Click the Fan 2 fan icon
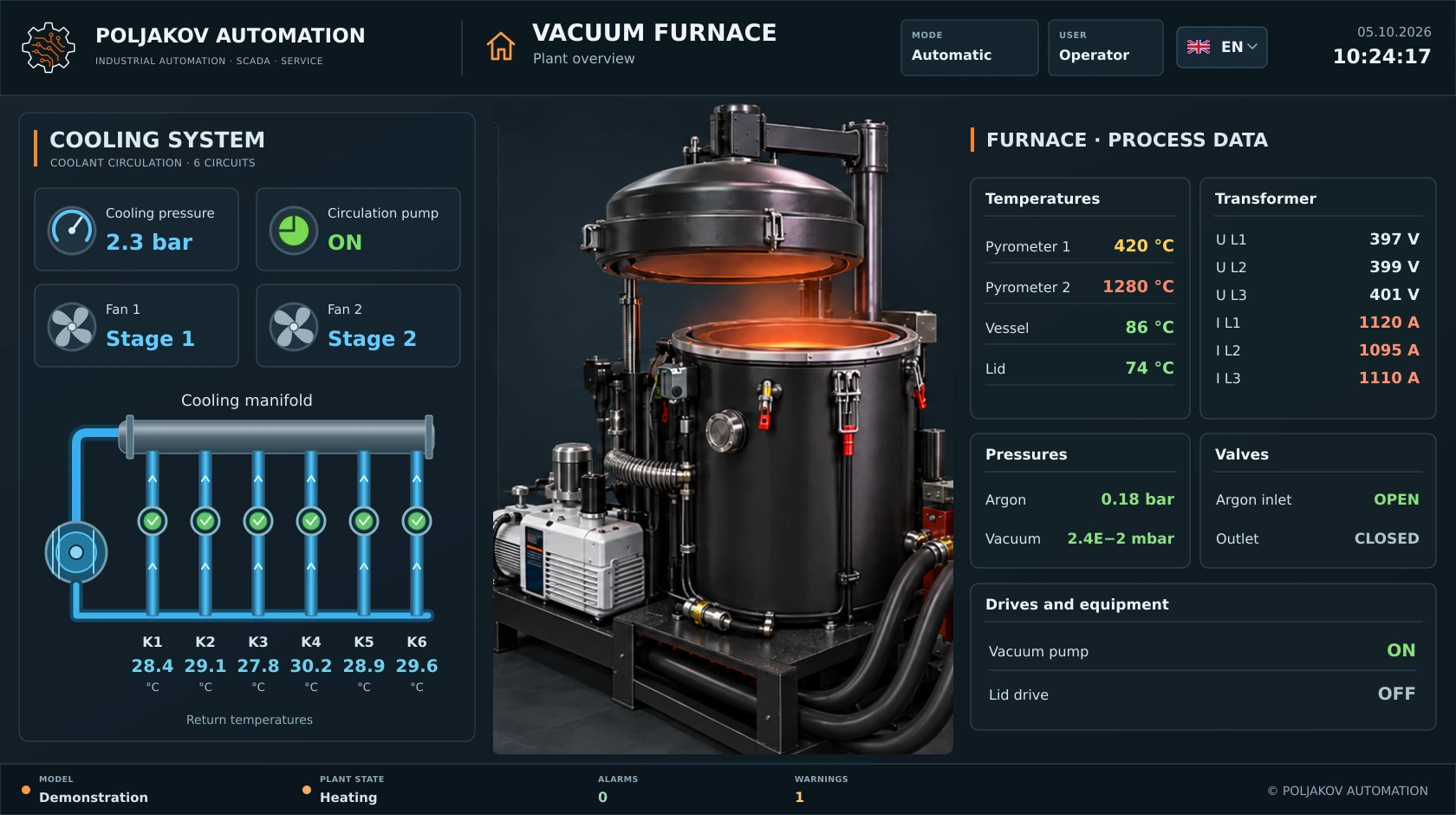Image resolution: width=1456 pixels, height=815 pixels. point(294,327)
